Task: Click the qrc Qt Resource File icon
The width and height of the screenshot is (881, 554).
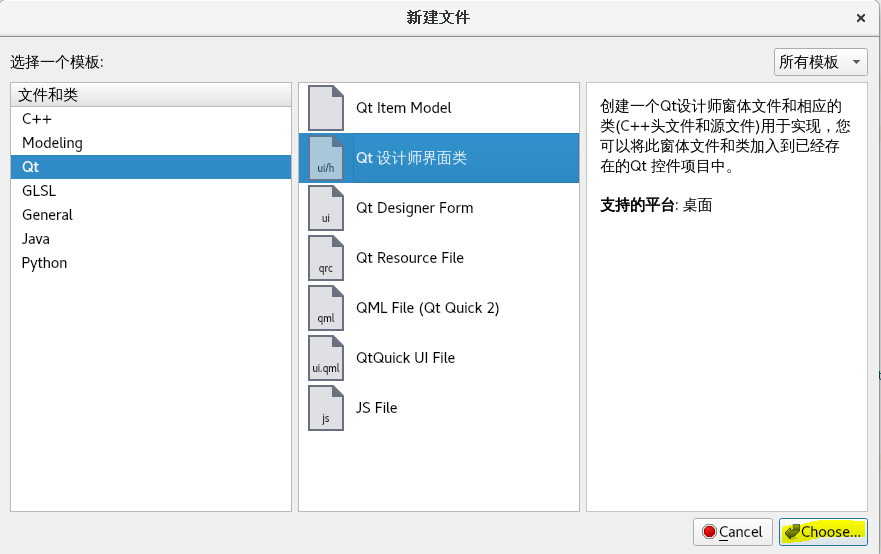Action: [x=326, y=258]
